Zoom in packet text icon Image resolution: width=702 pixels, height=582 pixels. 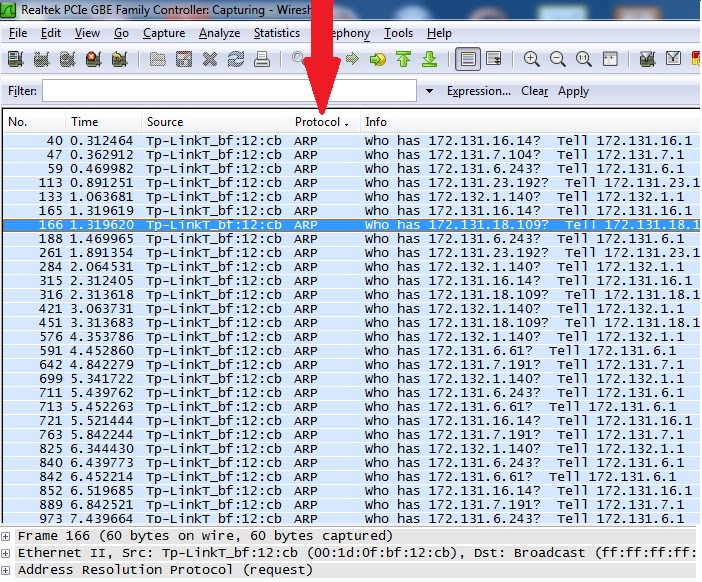[x=531, y=59]
